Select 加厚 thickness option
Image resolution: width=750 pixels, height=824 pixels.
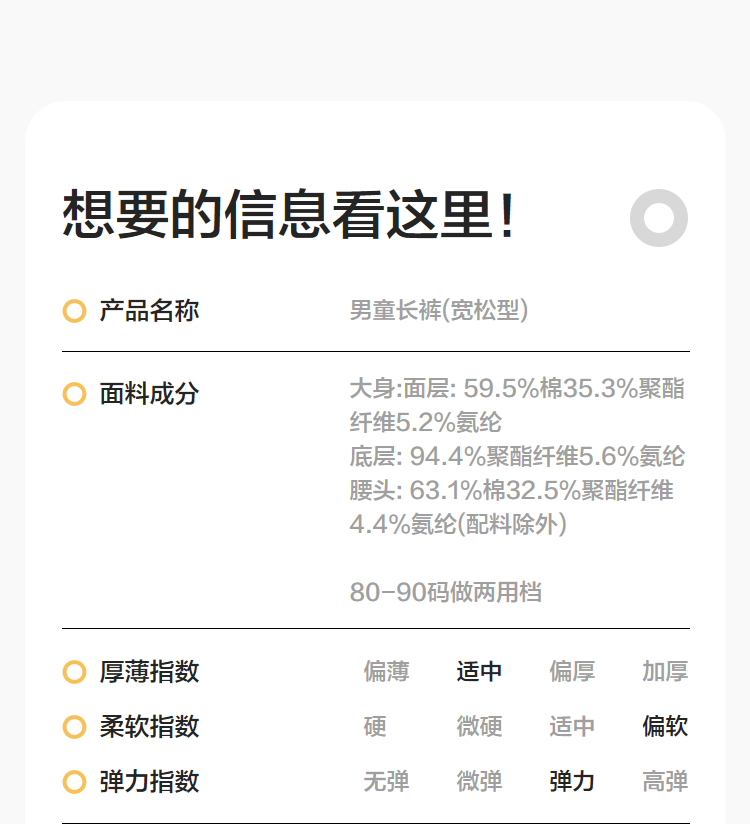coord(665,672)
